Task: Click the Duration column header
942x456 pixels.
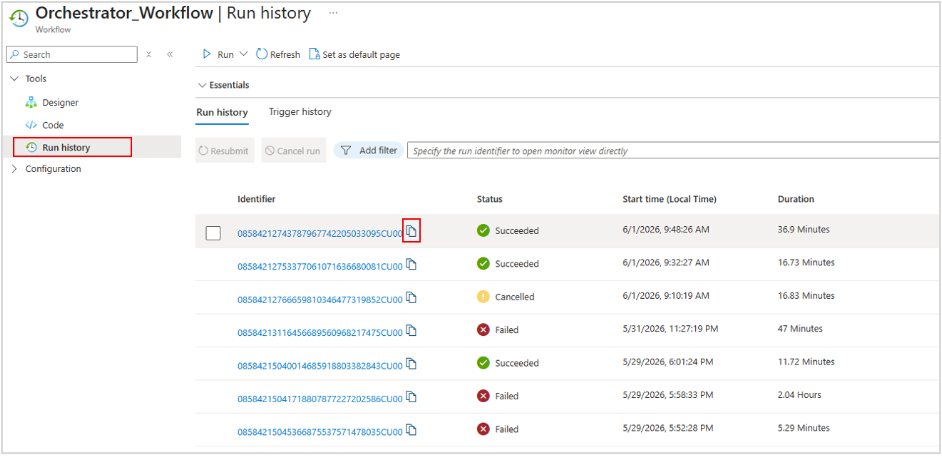Action: point(796,199)
